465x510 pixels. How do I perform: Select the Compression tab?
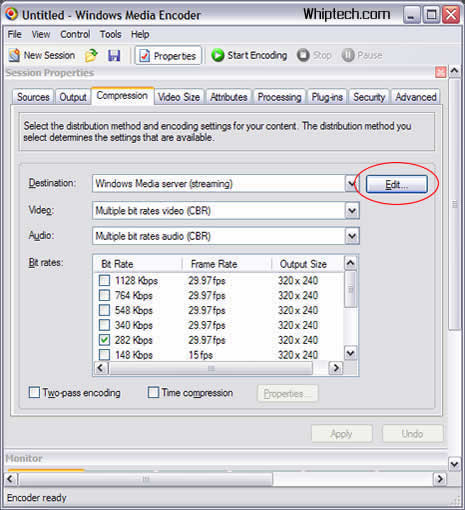tap(122, 96)
